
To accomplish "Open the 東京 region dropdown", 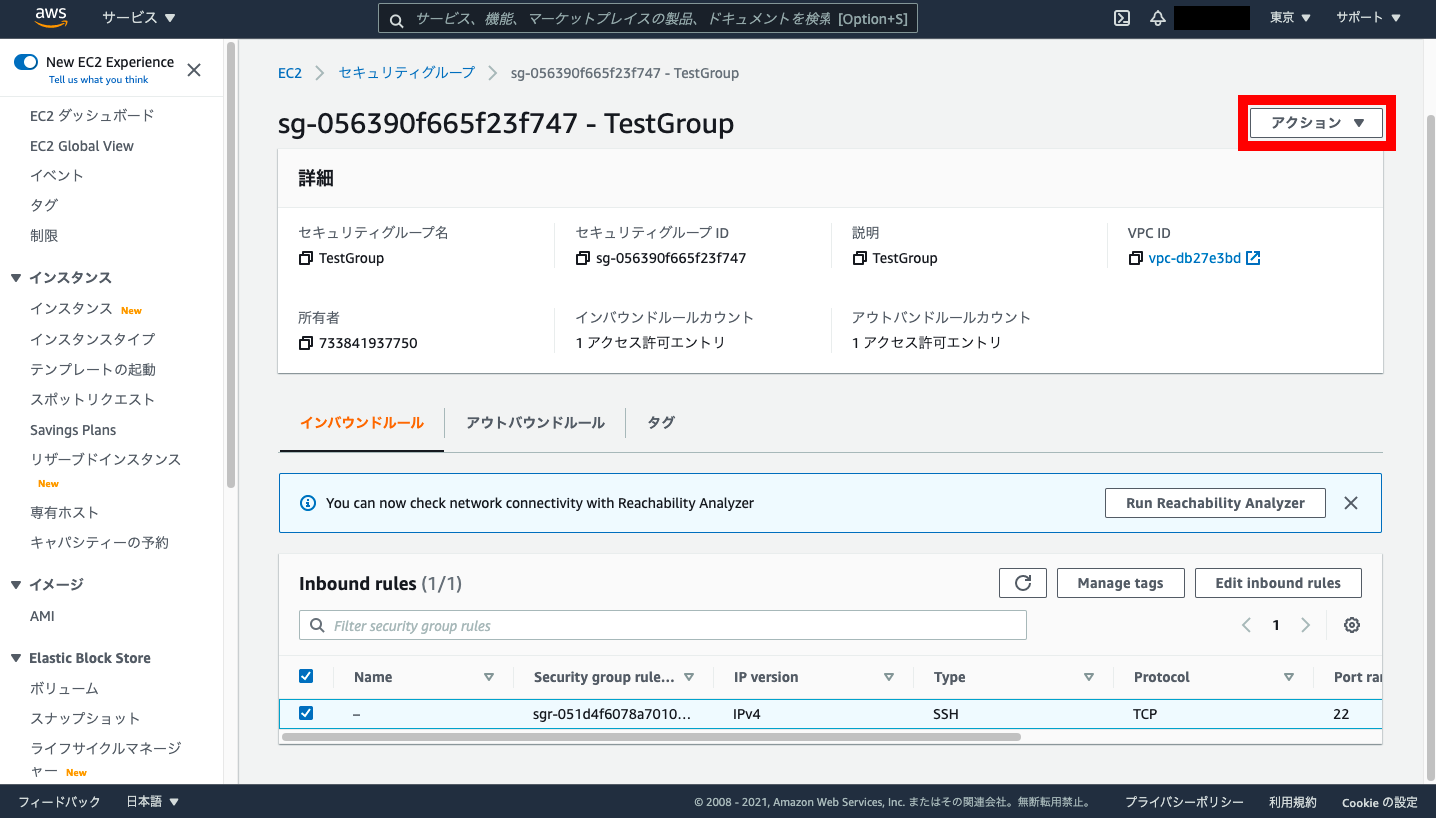I will 1290,18.
